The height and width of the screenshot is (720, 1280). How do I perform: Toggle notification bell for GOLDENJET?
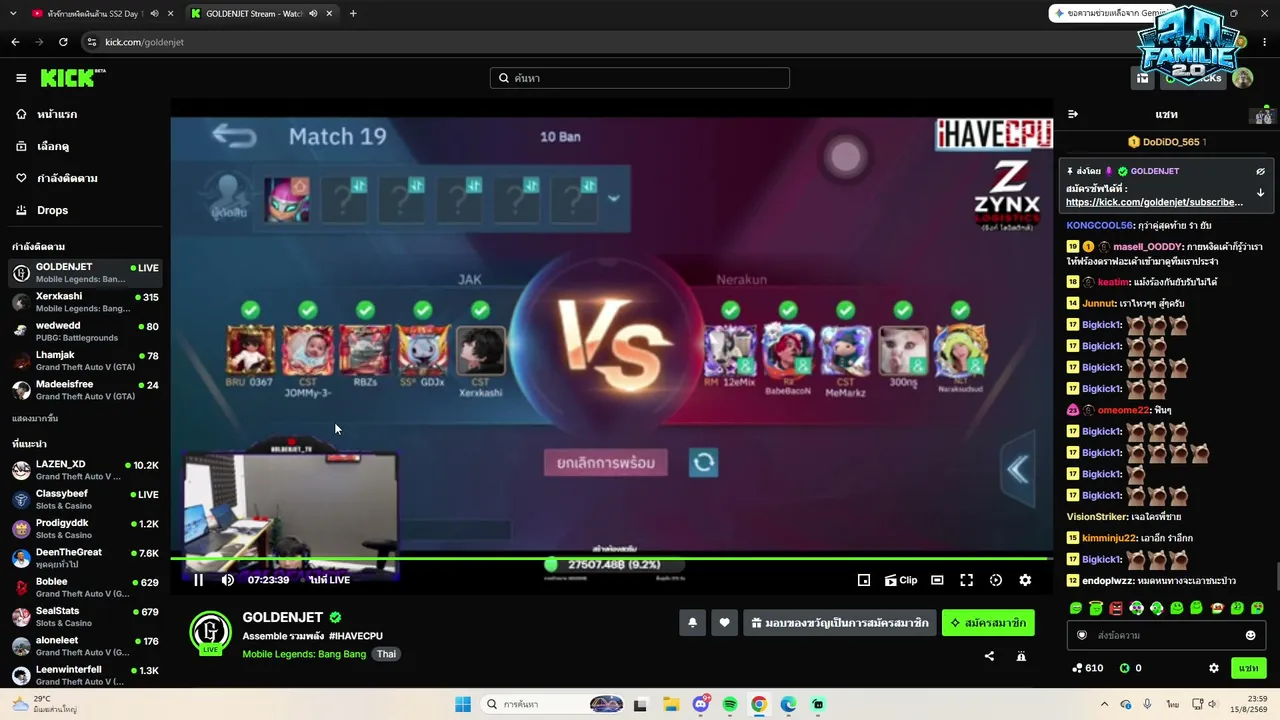pos(692,623)
